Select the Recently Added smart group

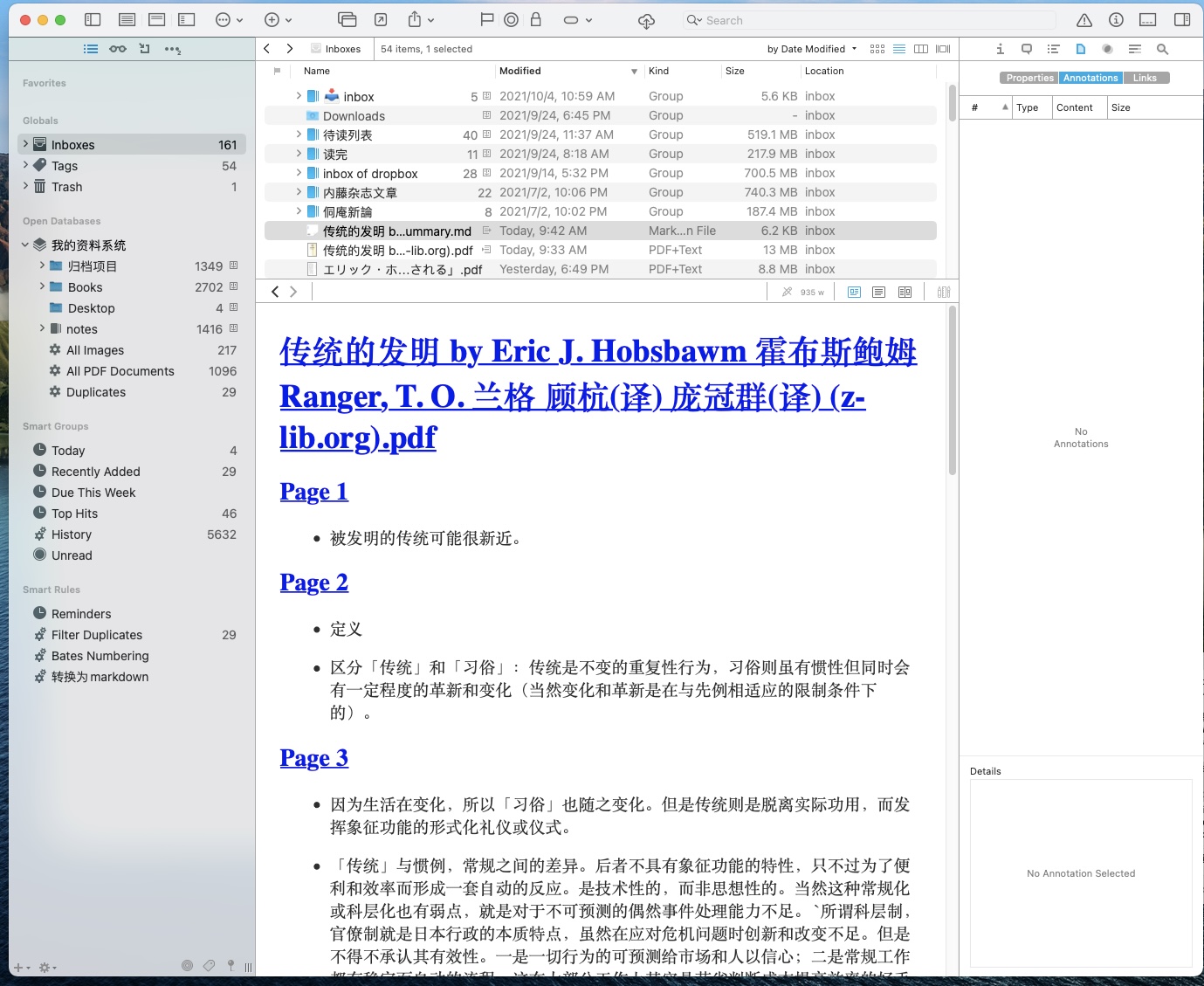pyautogui.click(x=95, y=472)
